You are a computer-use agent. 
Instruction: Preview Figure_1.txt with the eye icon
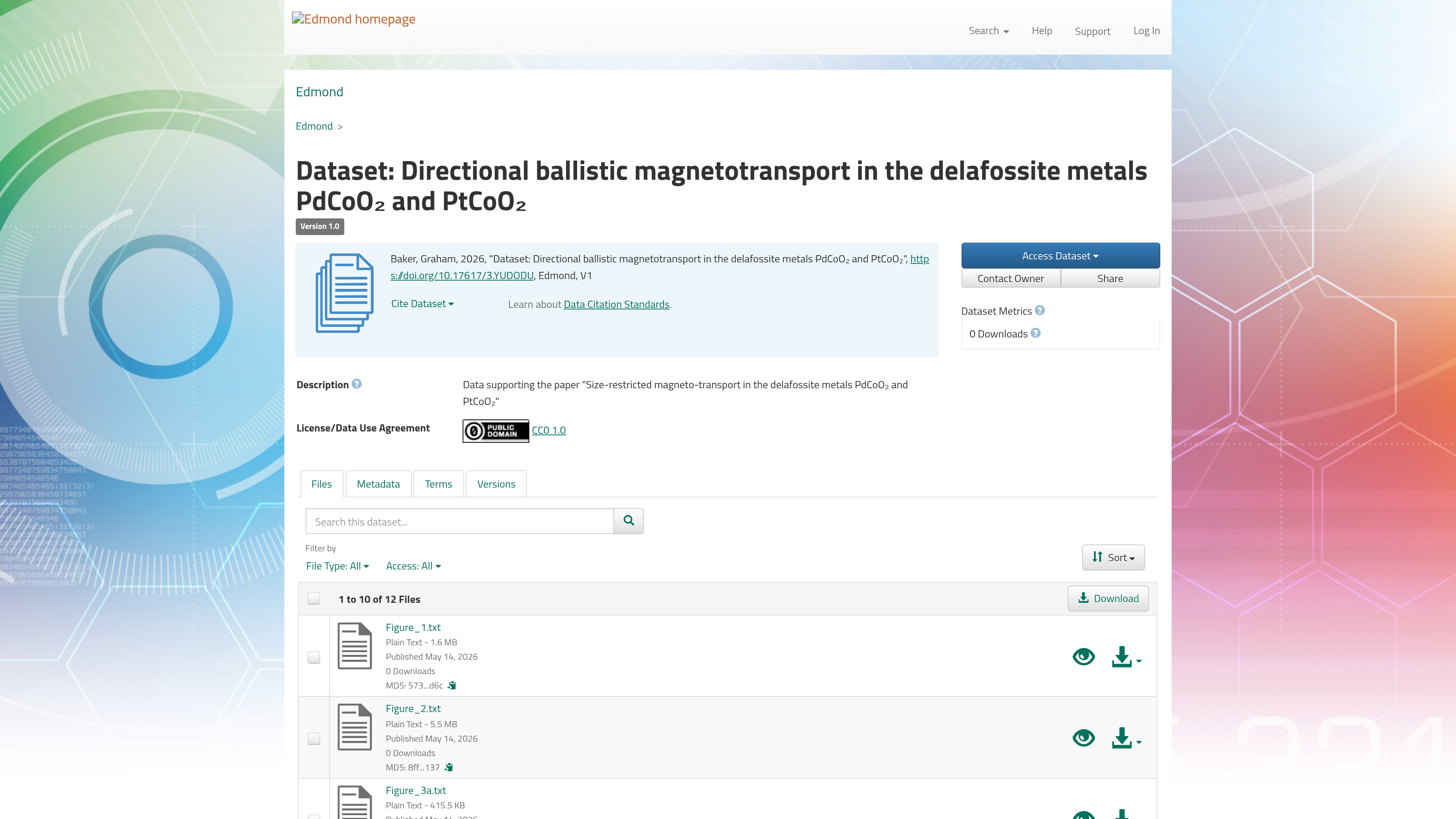[x=1084, y=657]
